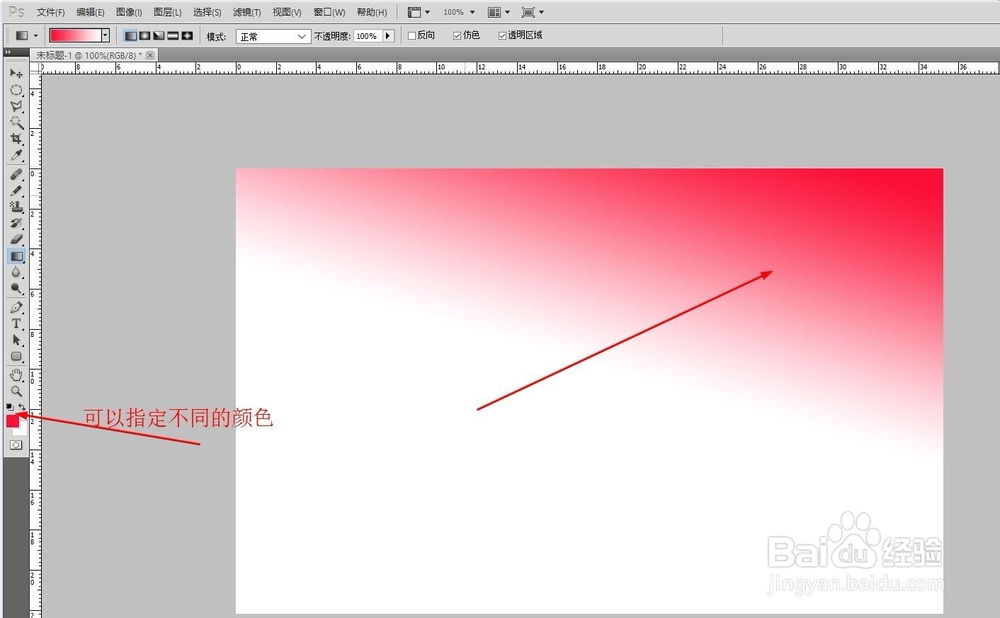Switch to the 未标题-1 document tab
Image resolution: width=1000 pixels, height=618 pixels.
(88, 55)
